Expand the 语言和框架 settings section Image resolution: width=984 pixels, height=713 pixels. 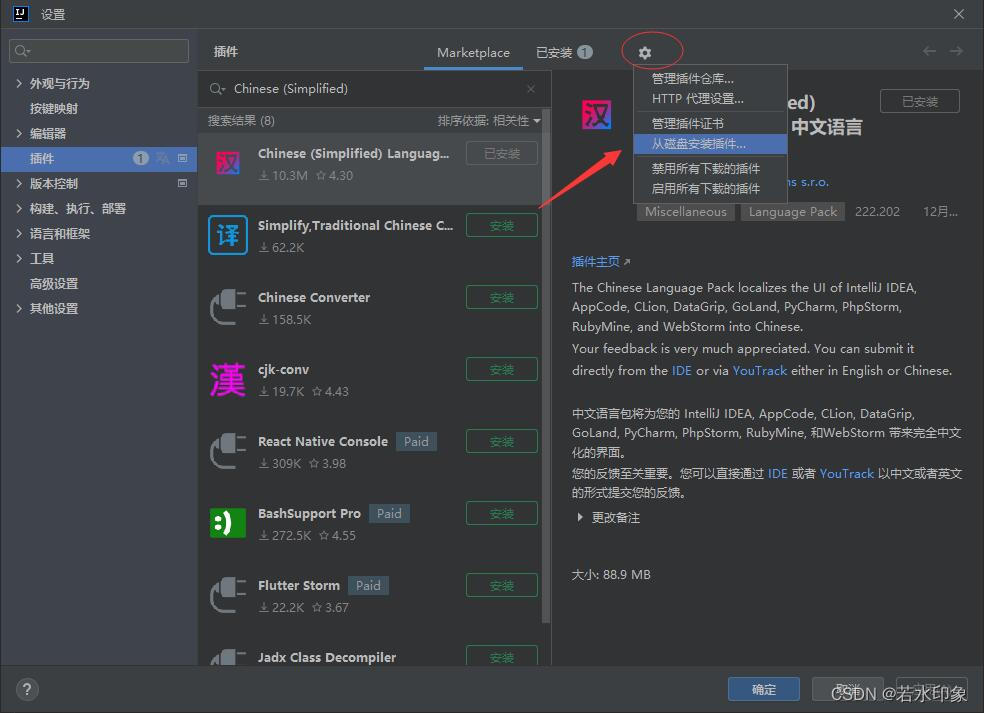(19, 233)
